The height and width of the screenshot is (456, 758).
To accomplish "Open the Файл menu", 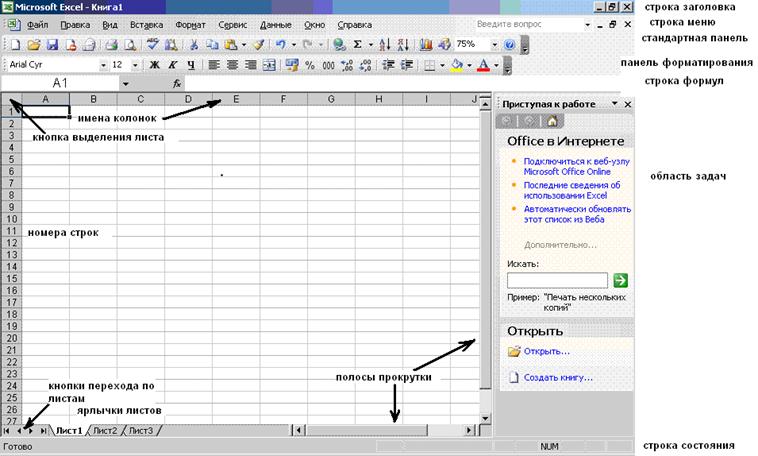I will click(37, 25).
